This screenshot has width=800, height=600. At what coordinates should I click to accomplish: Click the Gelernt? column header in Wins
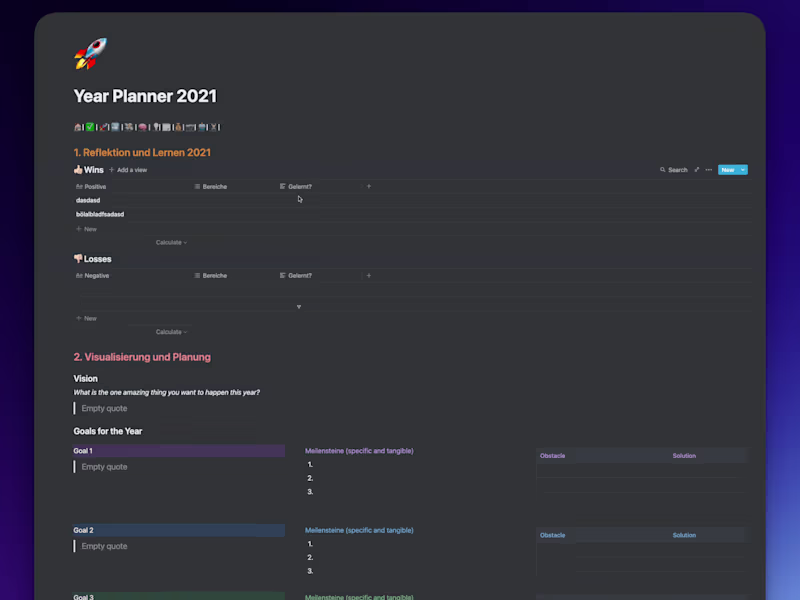coord(296,187)
